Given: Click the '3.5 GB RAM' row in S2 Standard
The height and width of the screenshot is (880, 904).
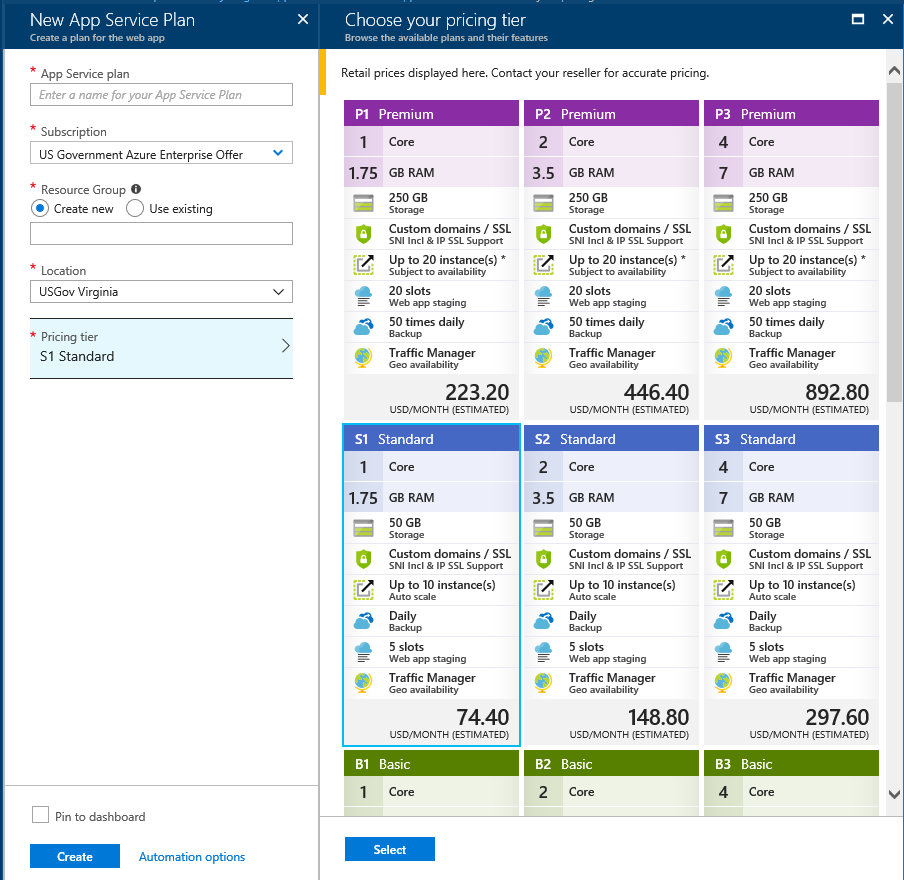Looking at the screenshot, I should coord(611,498).
